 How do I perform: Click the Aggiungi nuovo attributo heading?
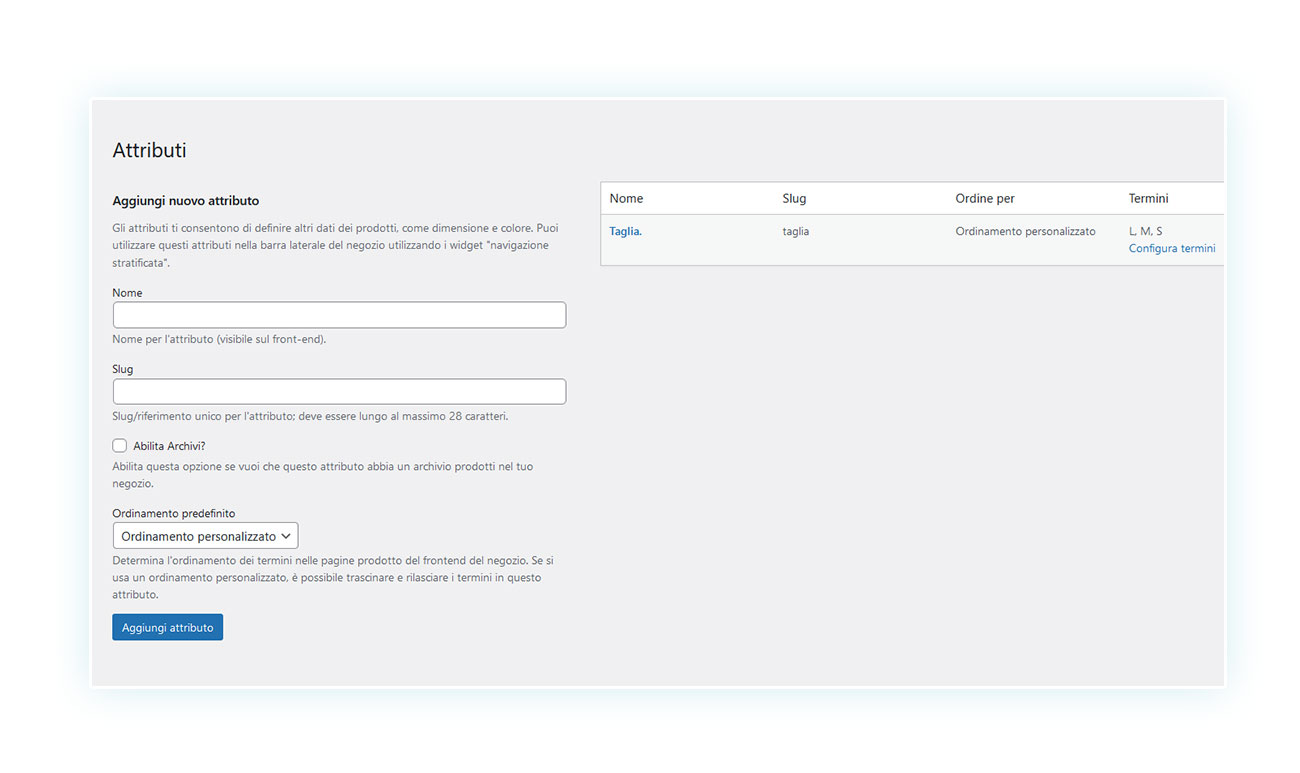click(185, 201)
